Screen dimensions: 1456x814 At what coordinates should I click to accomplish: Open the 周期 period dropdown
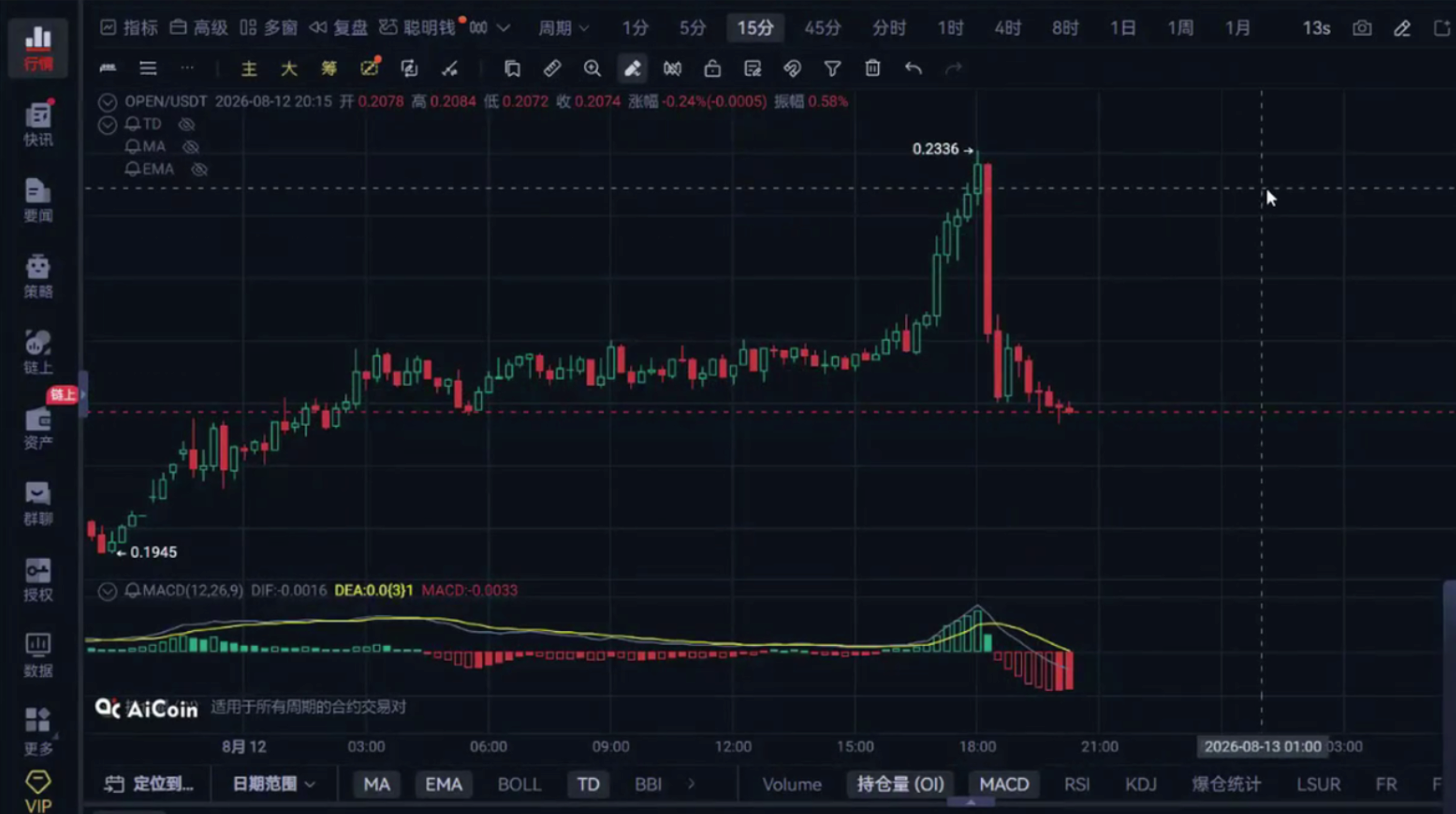(564, 28)
